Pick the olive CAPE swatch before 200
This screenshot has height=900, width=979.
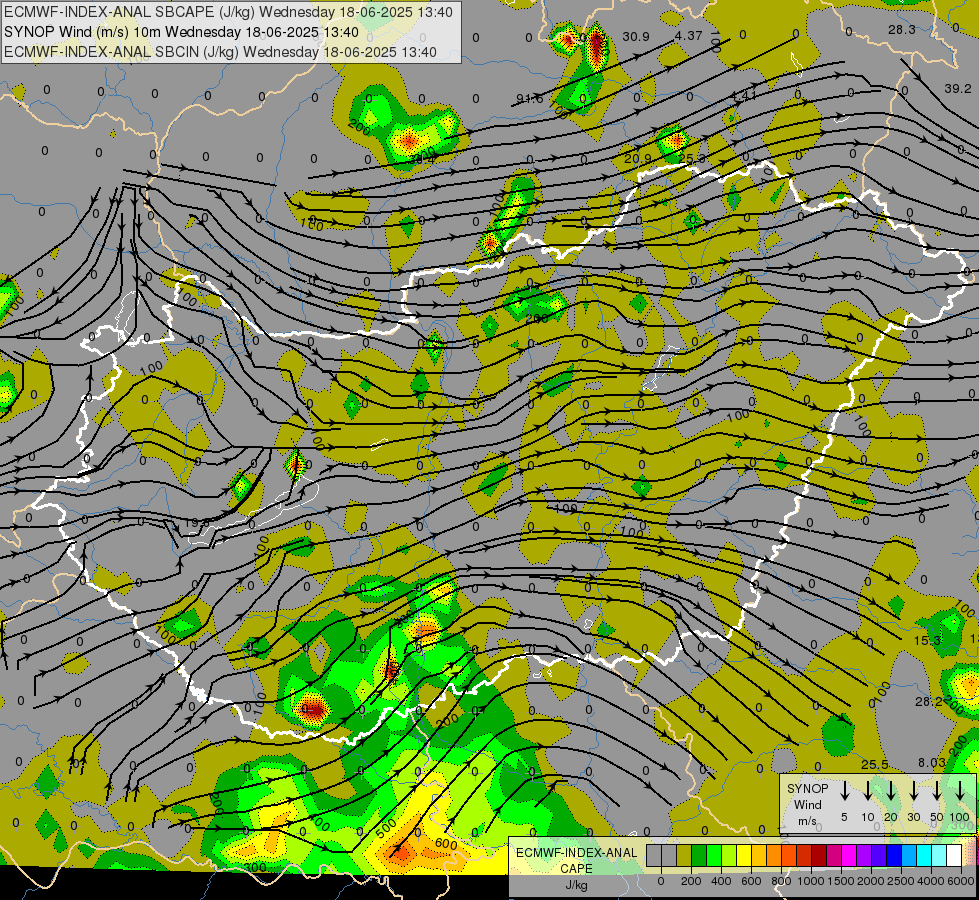tap(684, 855)
